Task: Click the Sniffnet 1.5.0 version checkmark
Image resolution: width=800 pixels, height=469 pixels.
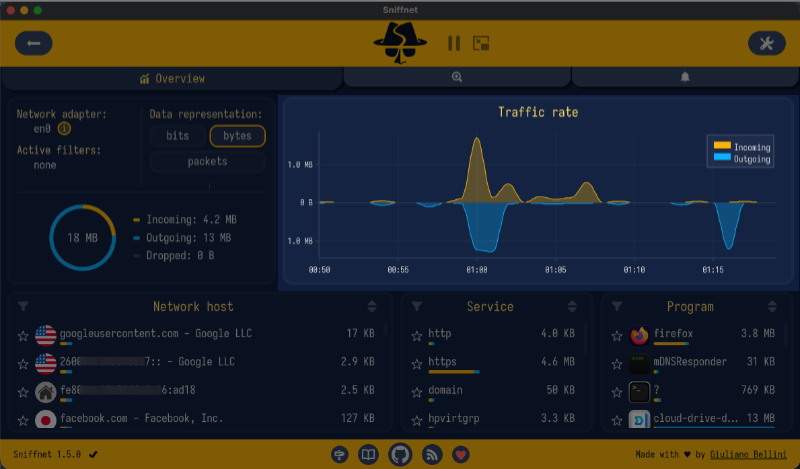Action: 93,454
